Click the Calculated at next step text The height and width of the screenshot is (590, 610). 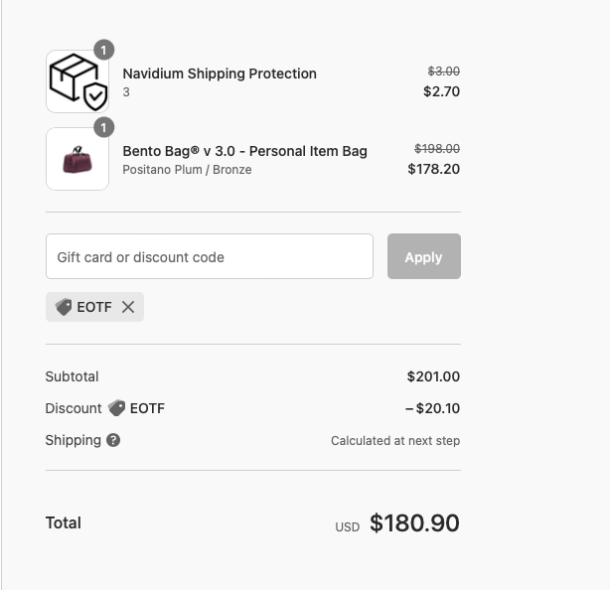click(x=395, y=441)
